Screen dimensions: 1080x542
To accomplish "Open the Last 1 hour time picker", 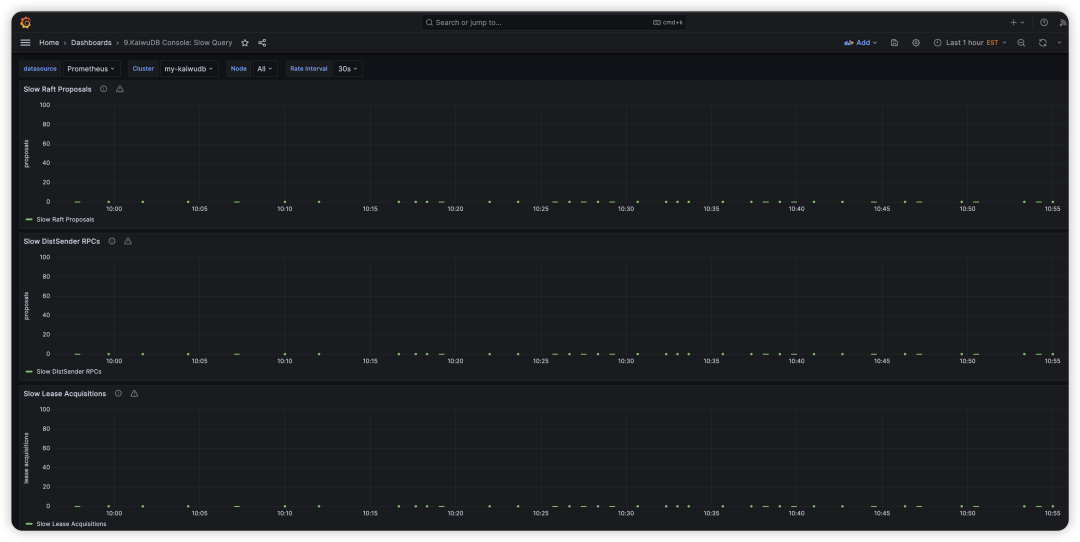I will (970, 43).
